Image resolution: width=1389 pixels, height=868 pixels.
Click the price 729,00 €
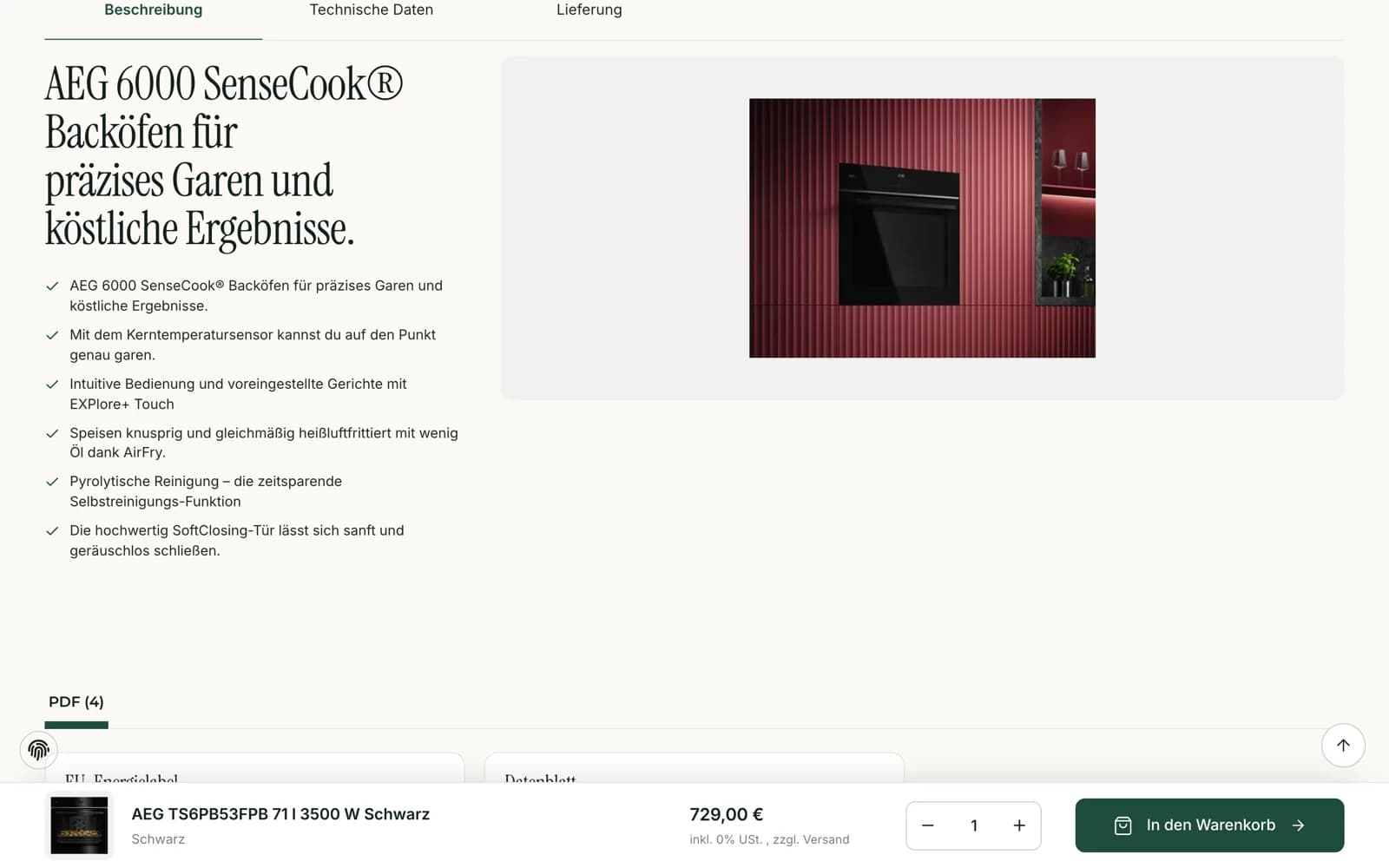(x=726, y=814)
